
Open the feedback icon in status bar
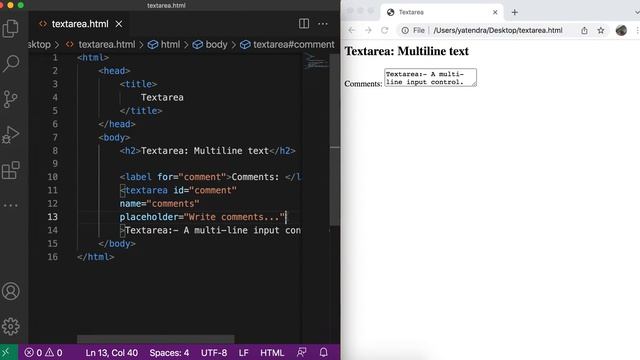coord(302,353)
